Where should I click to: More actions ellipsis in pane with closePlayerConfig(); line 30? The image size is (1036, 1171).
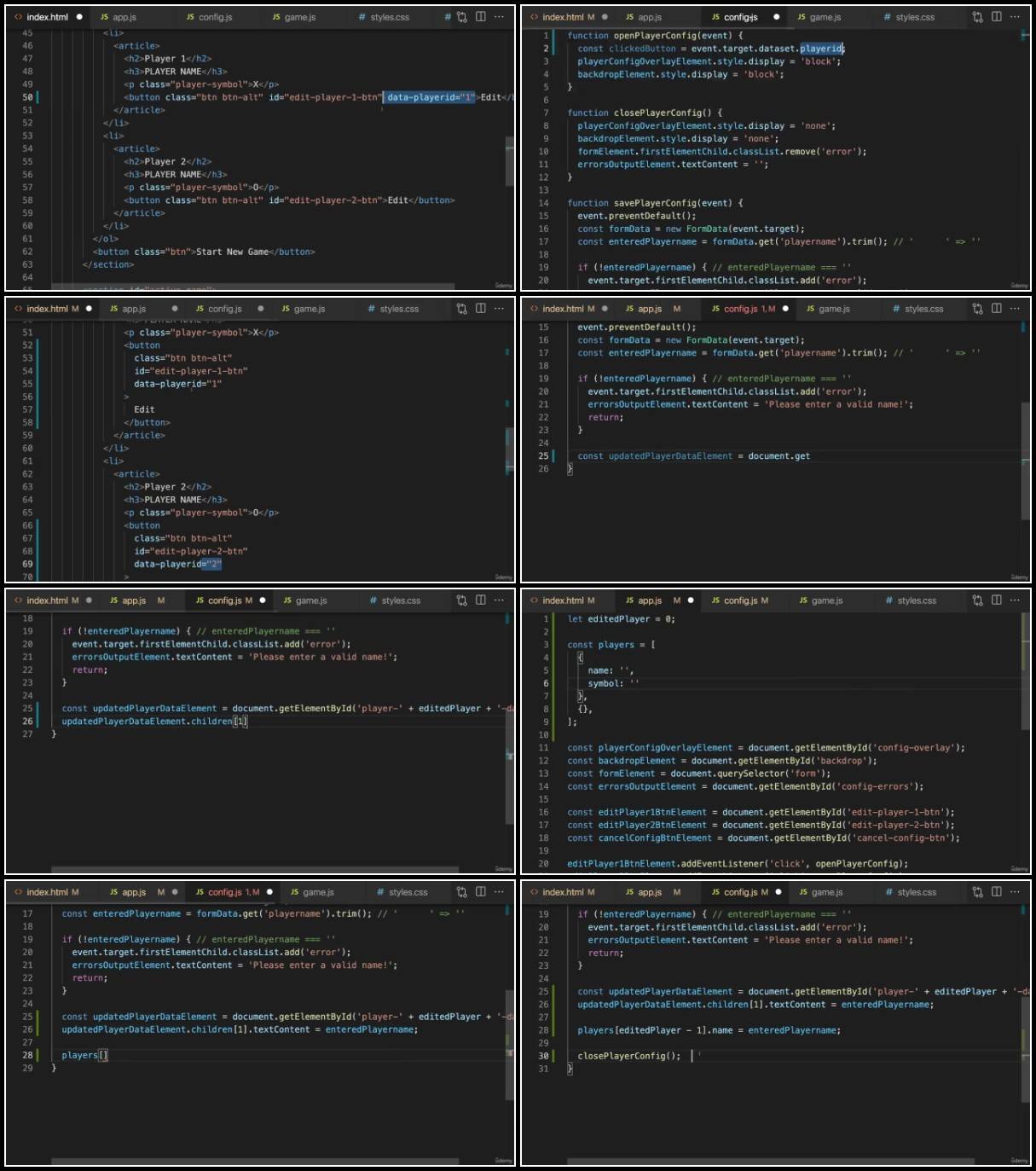click(x=1015, y=892)
